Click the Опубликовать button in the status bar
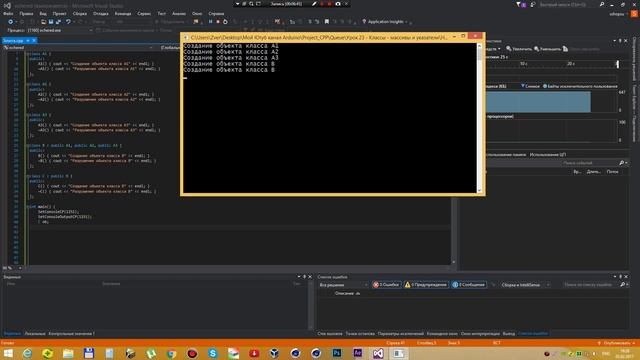 (616, 343)
